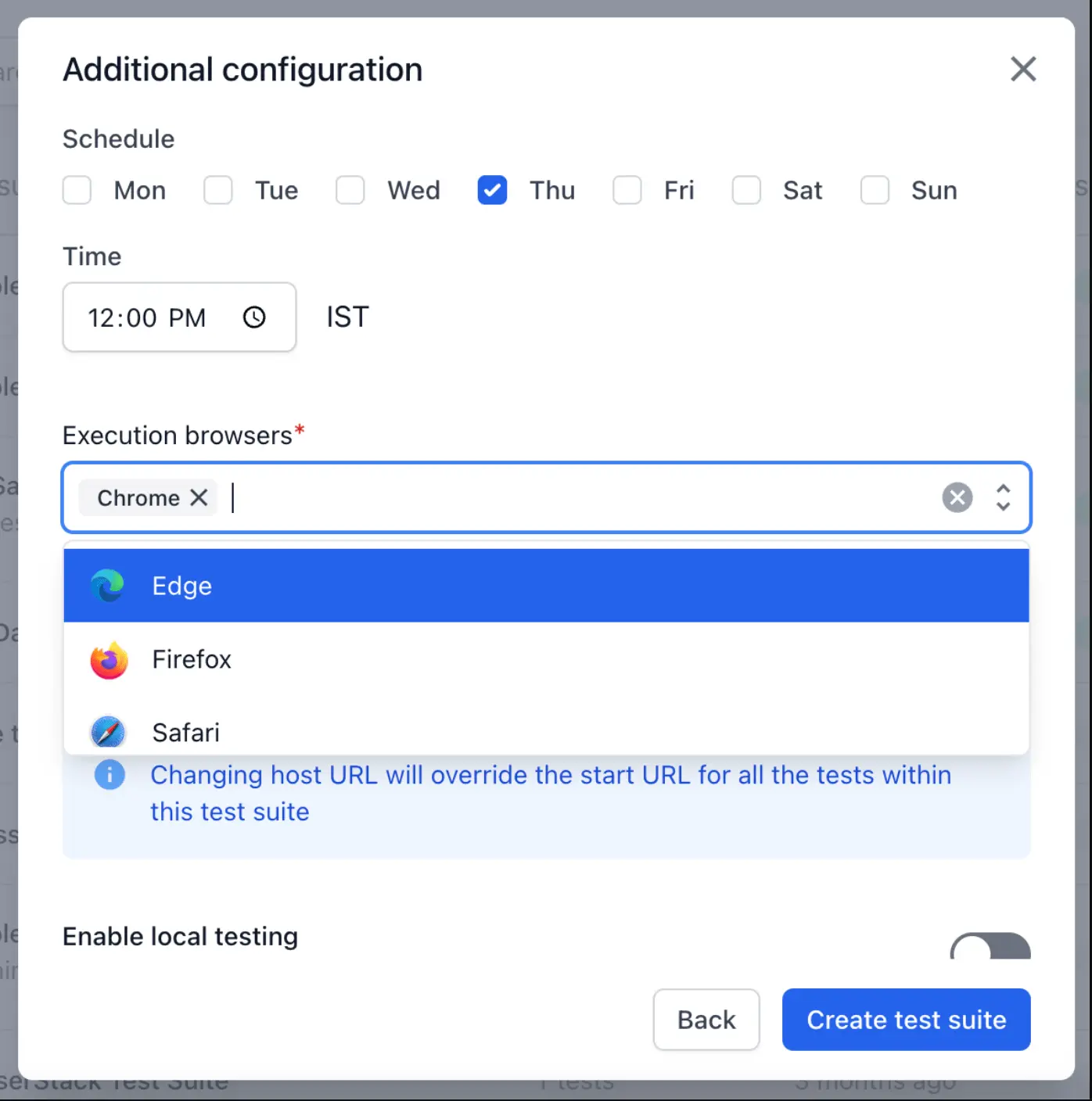Toggle the execution browsers dropdown arrows
The width and height of the screenshot is (1092, 1101).
point(1003,497)
